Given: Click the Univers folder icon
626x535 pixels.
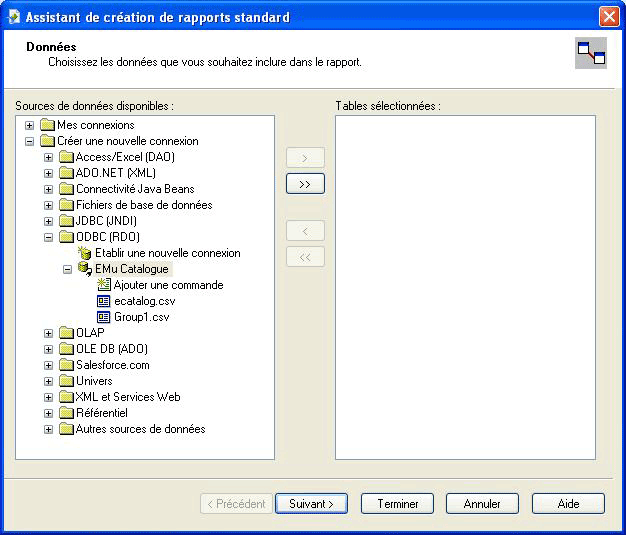Looking at the screenshot, I should click(x=66, y=381).
